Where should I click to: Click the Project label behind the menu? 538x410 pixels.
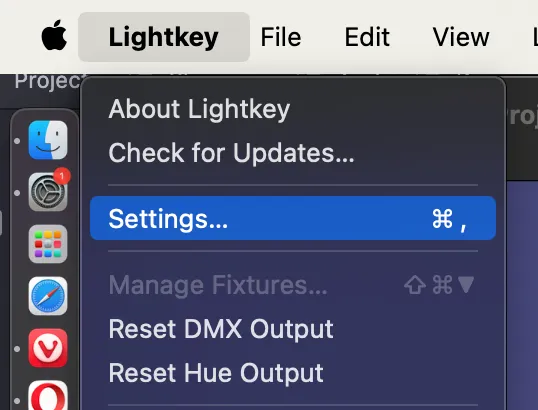coord(47,82)
